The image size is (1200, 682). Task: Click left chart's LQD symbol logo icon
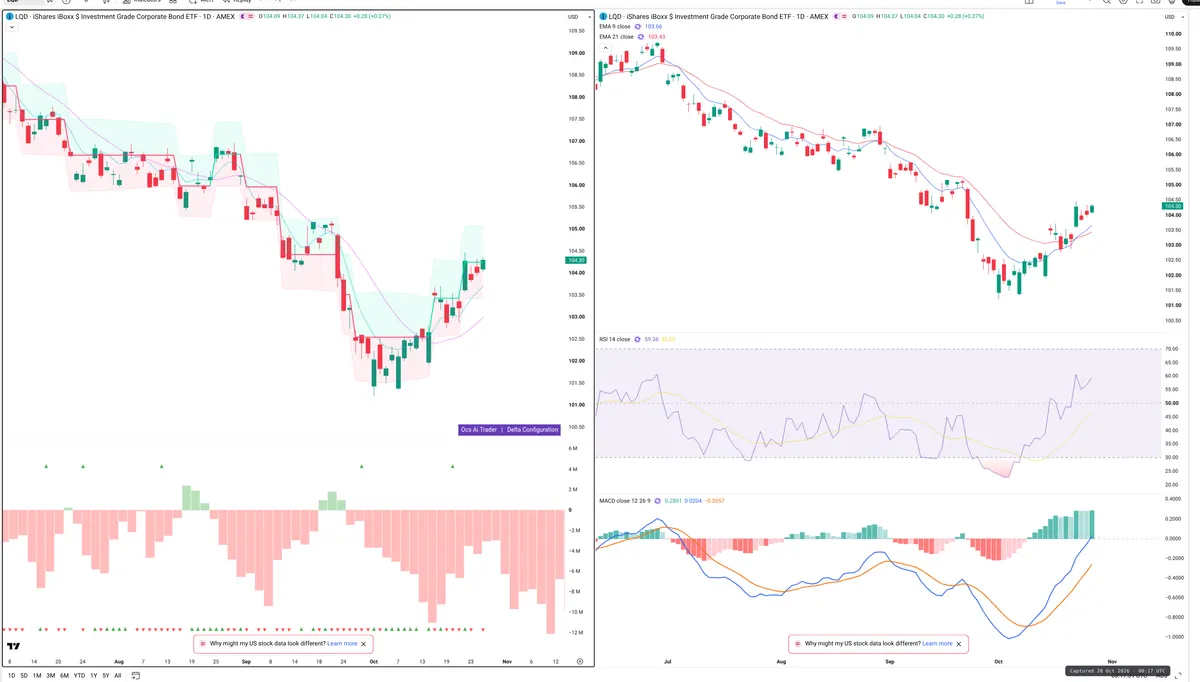tap(9, 17)
